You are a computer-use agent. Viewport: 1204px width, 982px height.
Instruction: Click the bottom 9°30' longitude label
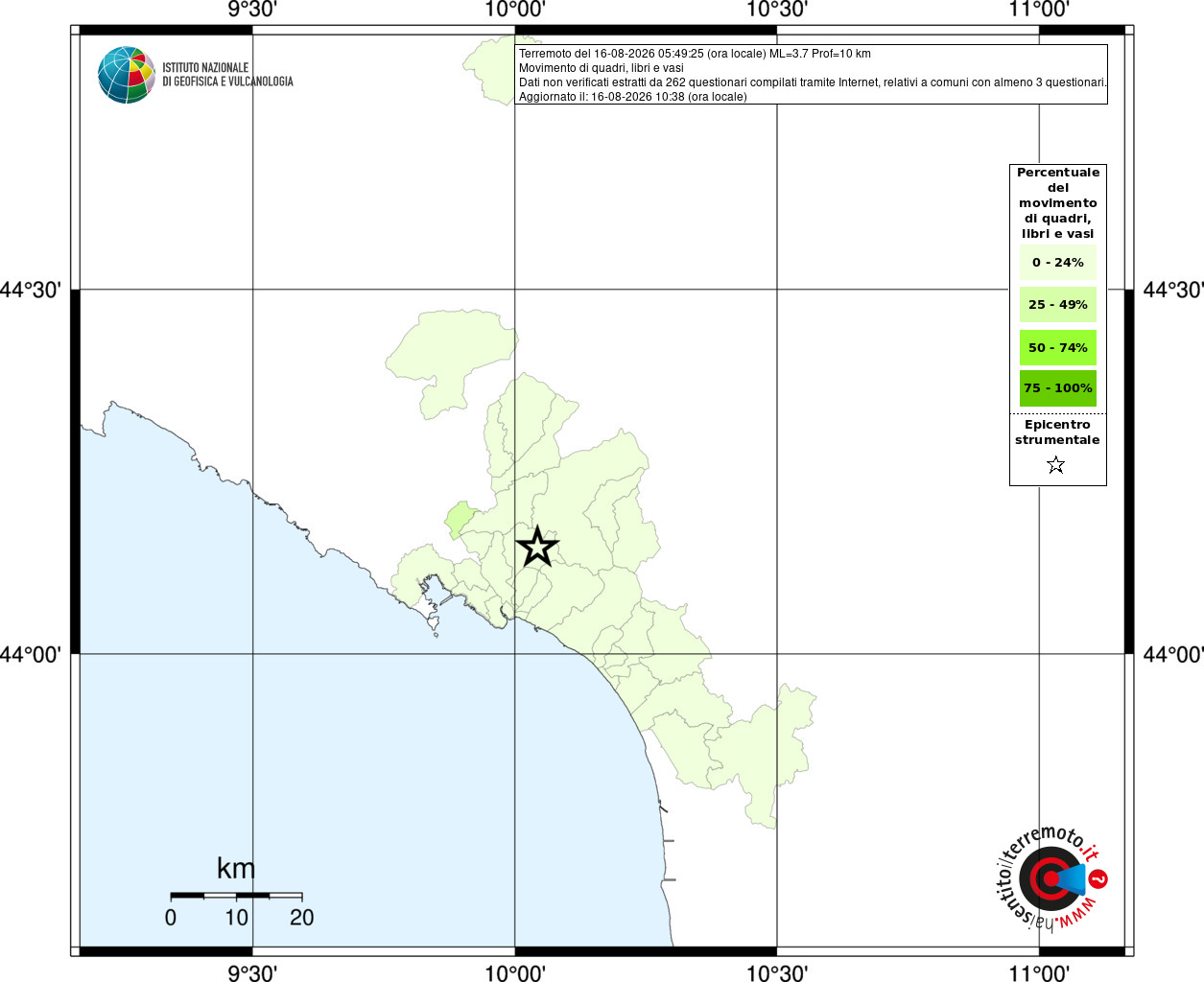click(252, 973)
